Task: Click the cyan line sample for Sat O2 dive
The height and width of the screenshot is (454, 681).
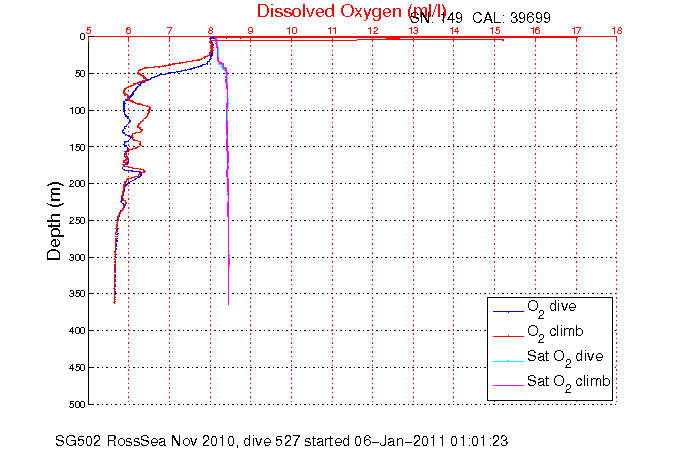Action: [509, 361]
